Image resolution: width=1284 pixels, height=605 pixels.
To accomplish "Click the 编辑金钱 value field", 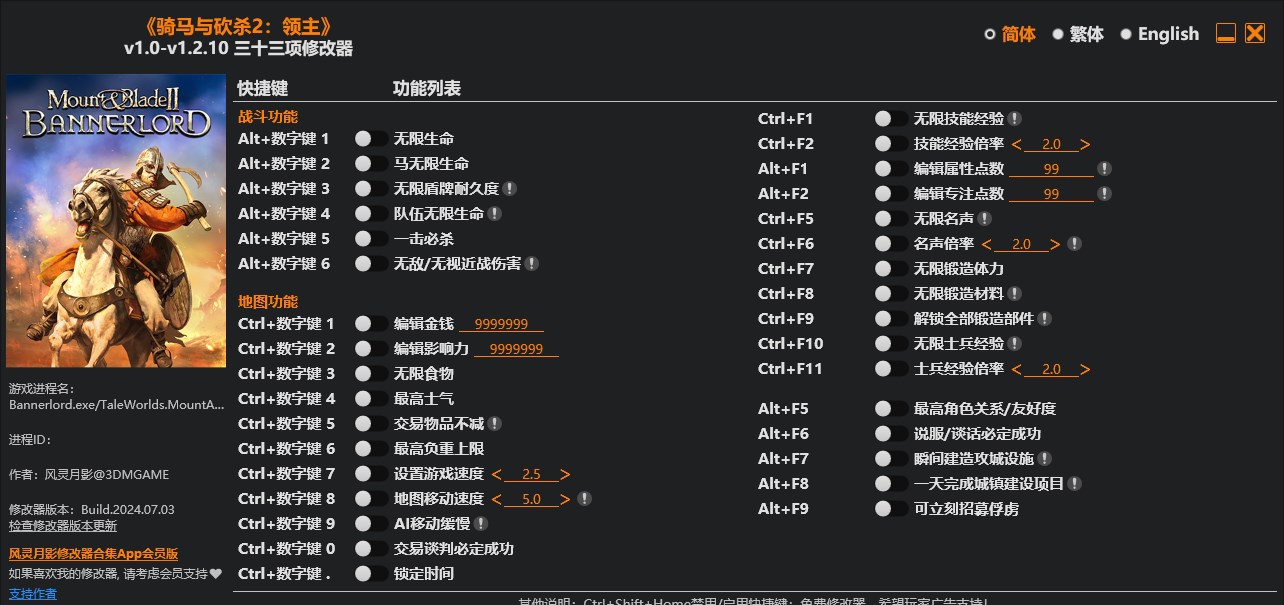I will pyautogui.click(x=503, y=323).
